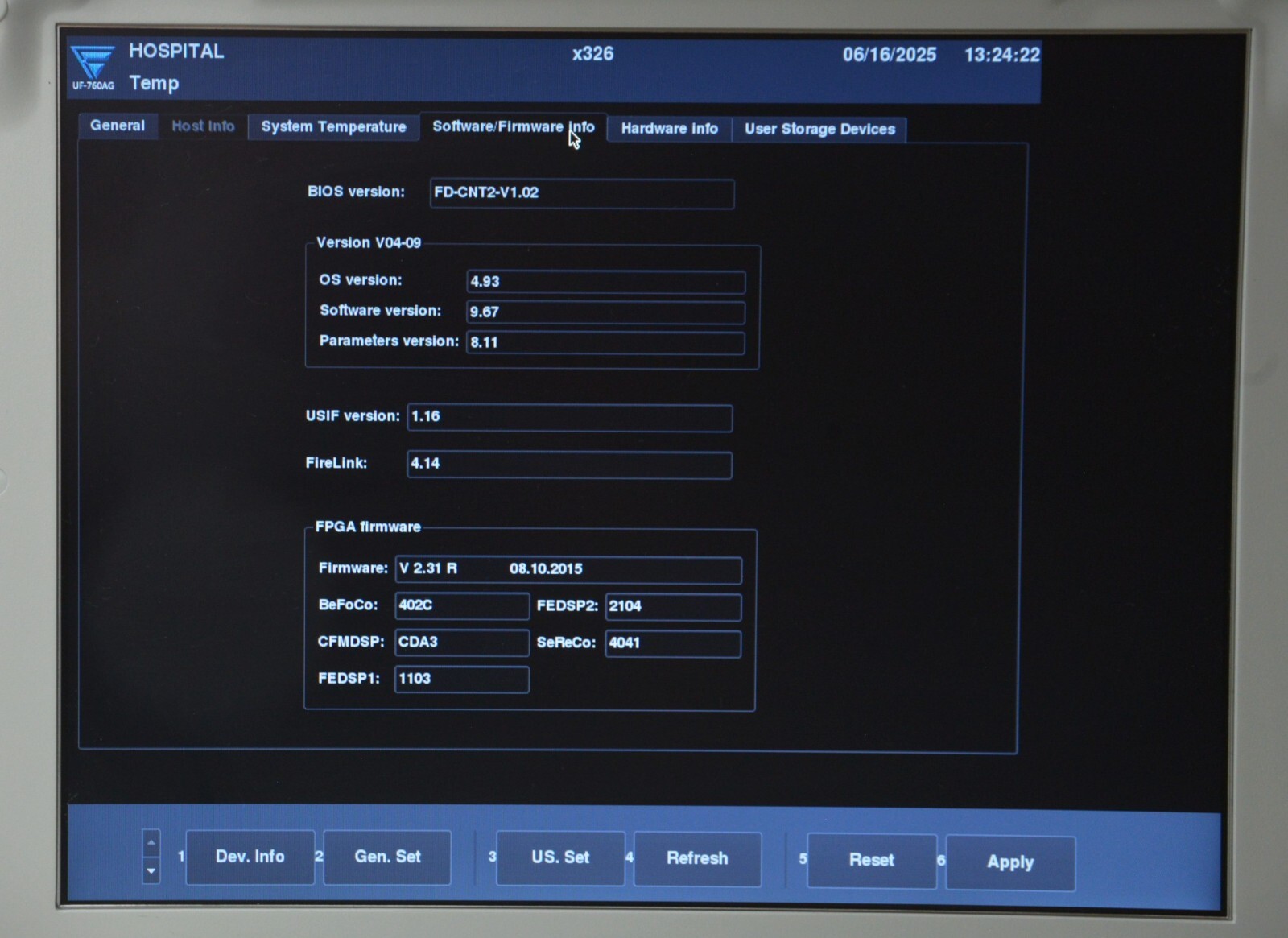Click the down arrow in bottom bar

[151, 871]
